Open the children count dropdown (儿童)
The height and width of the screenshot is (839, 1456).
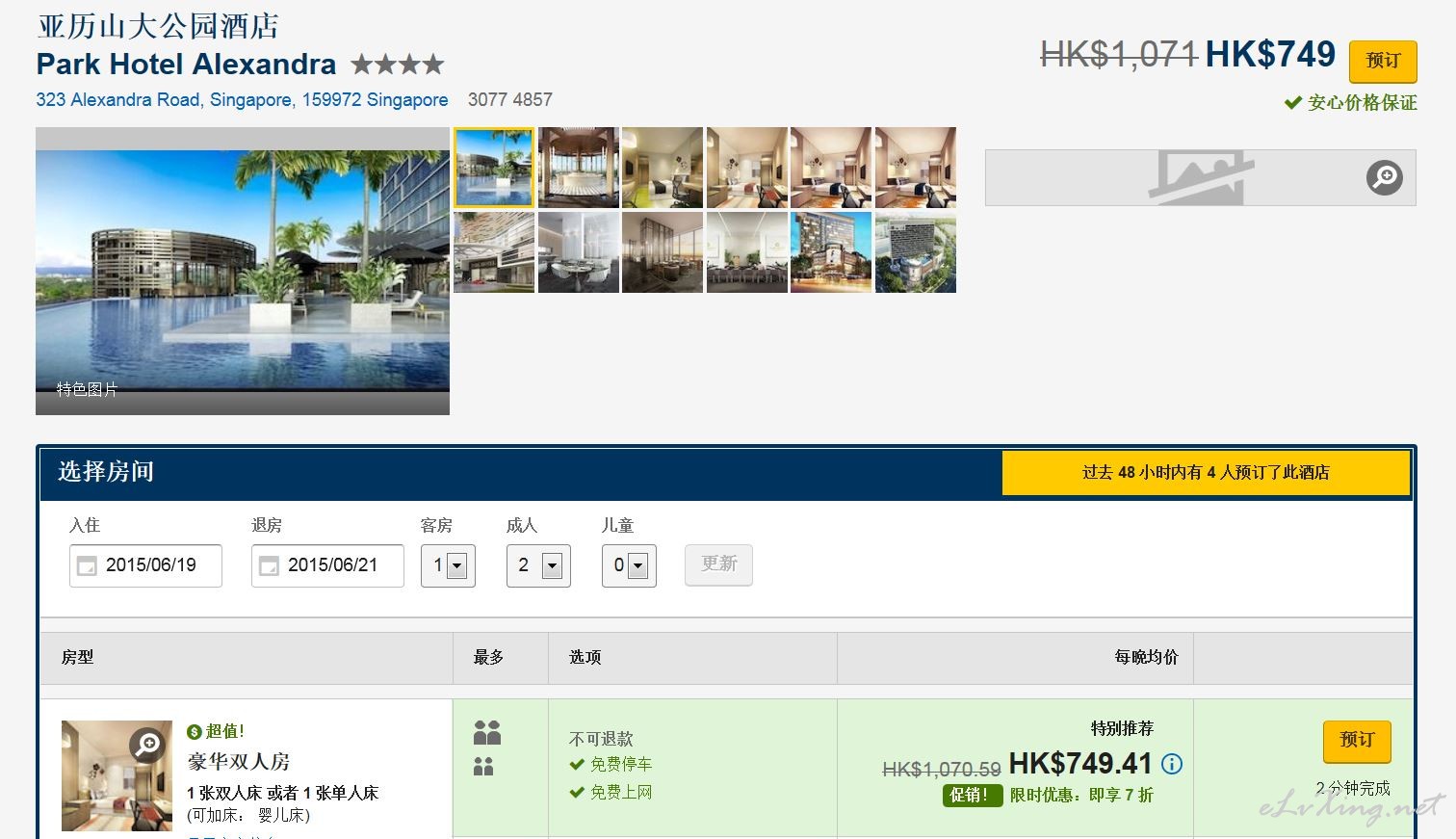[629, 565]
